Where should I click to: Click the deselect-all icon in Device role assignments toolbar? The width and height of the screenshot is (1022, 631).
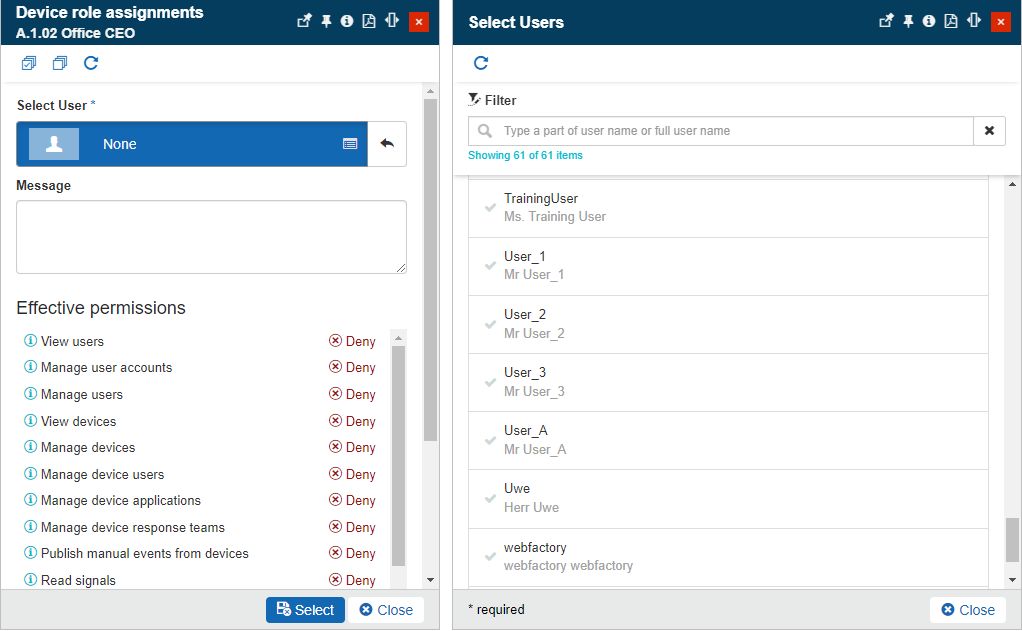point(60,63)
